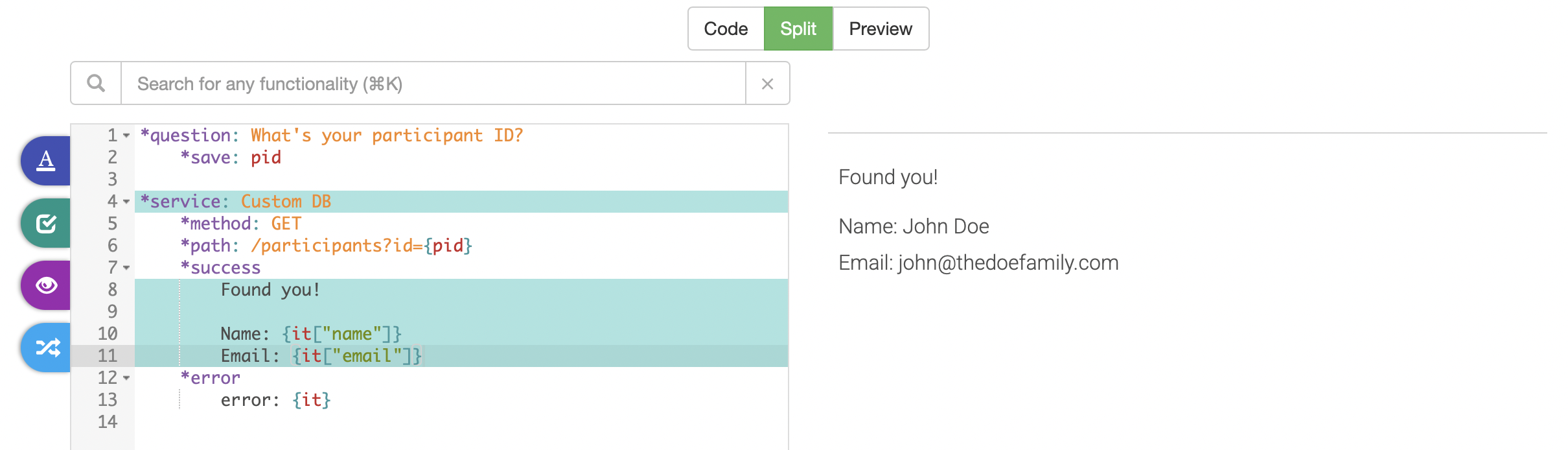Image resolution: width=1568 pixels, height=450 pixels.
Task: Click the '*method: GET' line
Action: [241, 224]
